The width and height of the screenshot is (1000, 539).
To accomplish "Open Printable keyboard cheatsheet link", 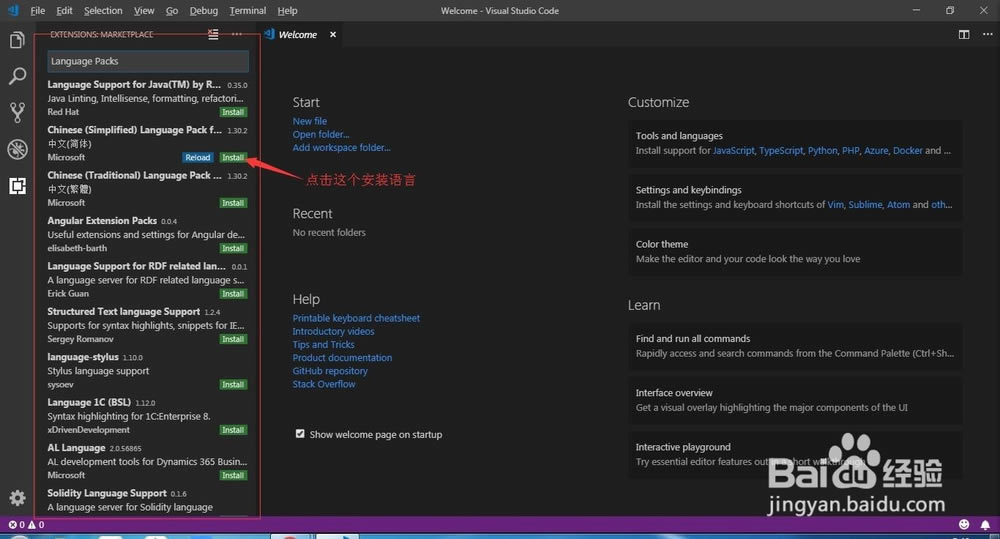I will 356,318.
